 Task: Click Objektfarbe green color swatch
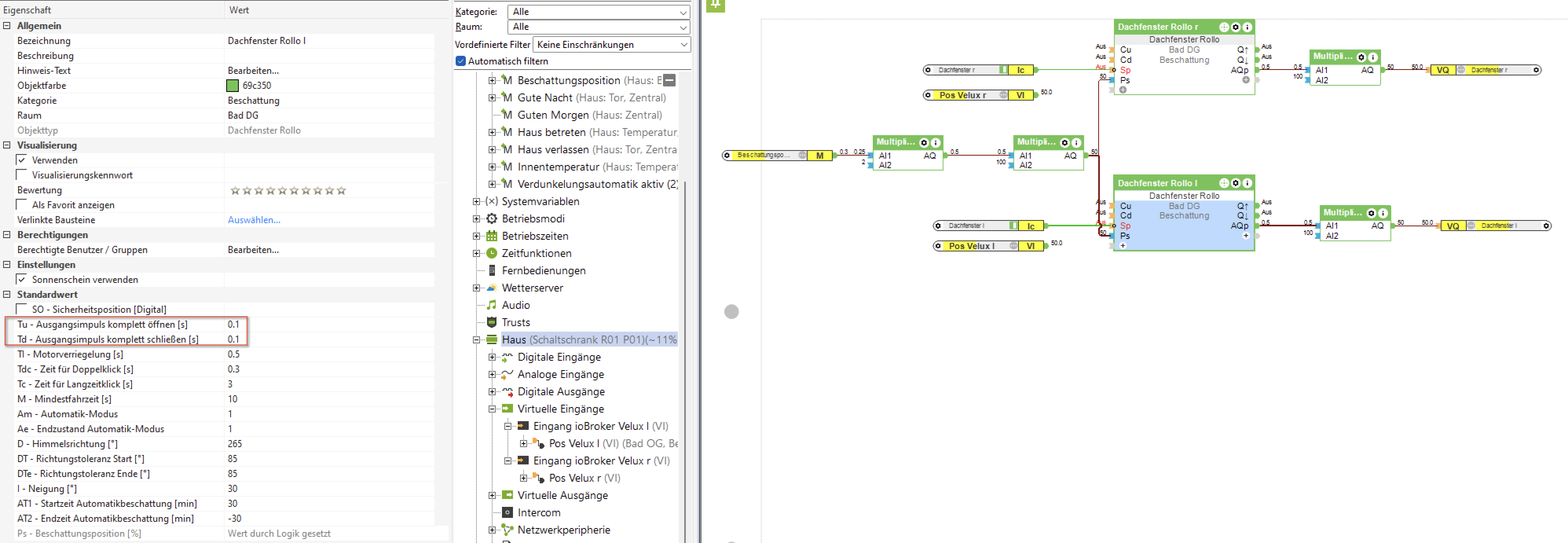click(233, 86)
